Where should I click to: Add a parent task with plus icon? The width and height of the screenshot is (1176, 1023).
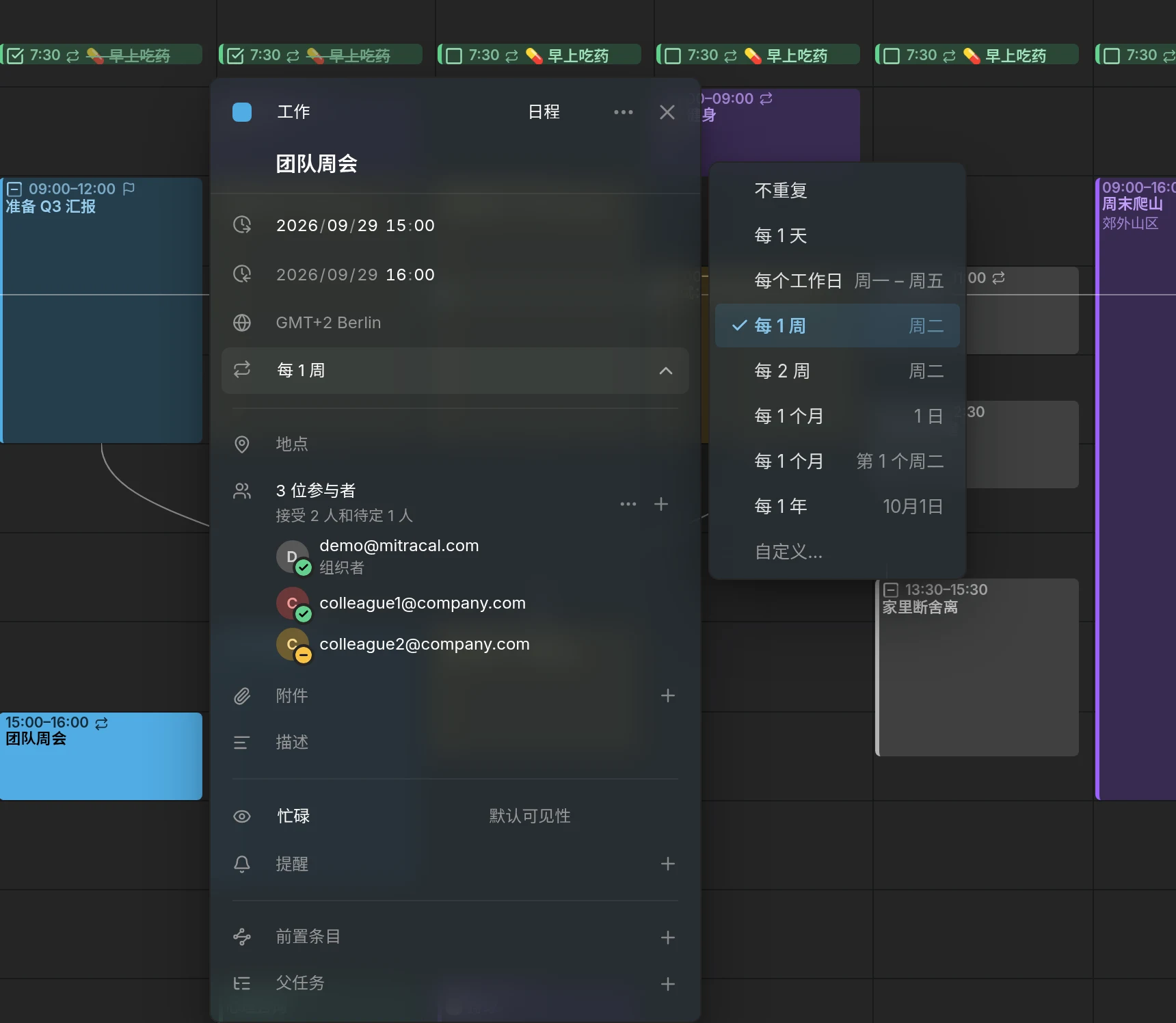tap(668, 984)
